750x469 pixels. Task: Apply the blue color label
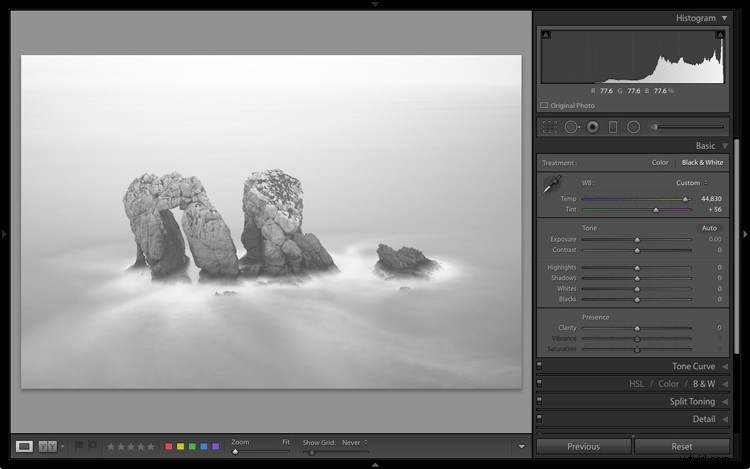204,447
